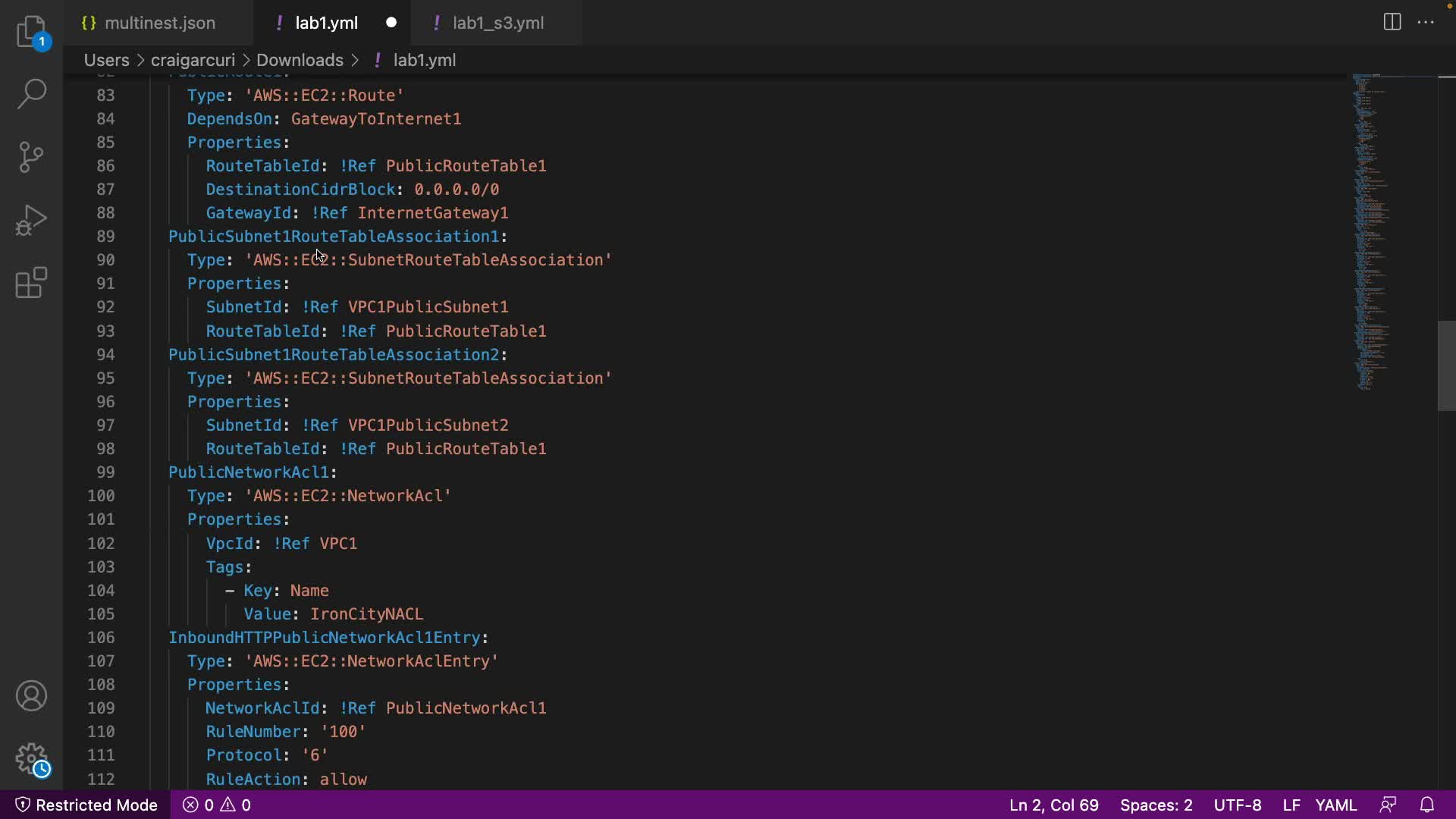Click the Accounts icon
Screen dimensions: 1456x819
tap(31, 695)
